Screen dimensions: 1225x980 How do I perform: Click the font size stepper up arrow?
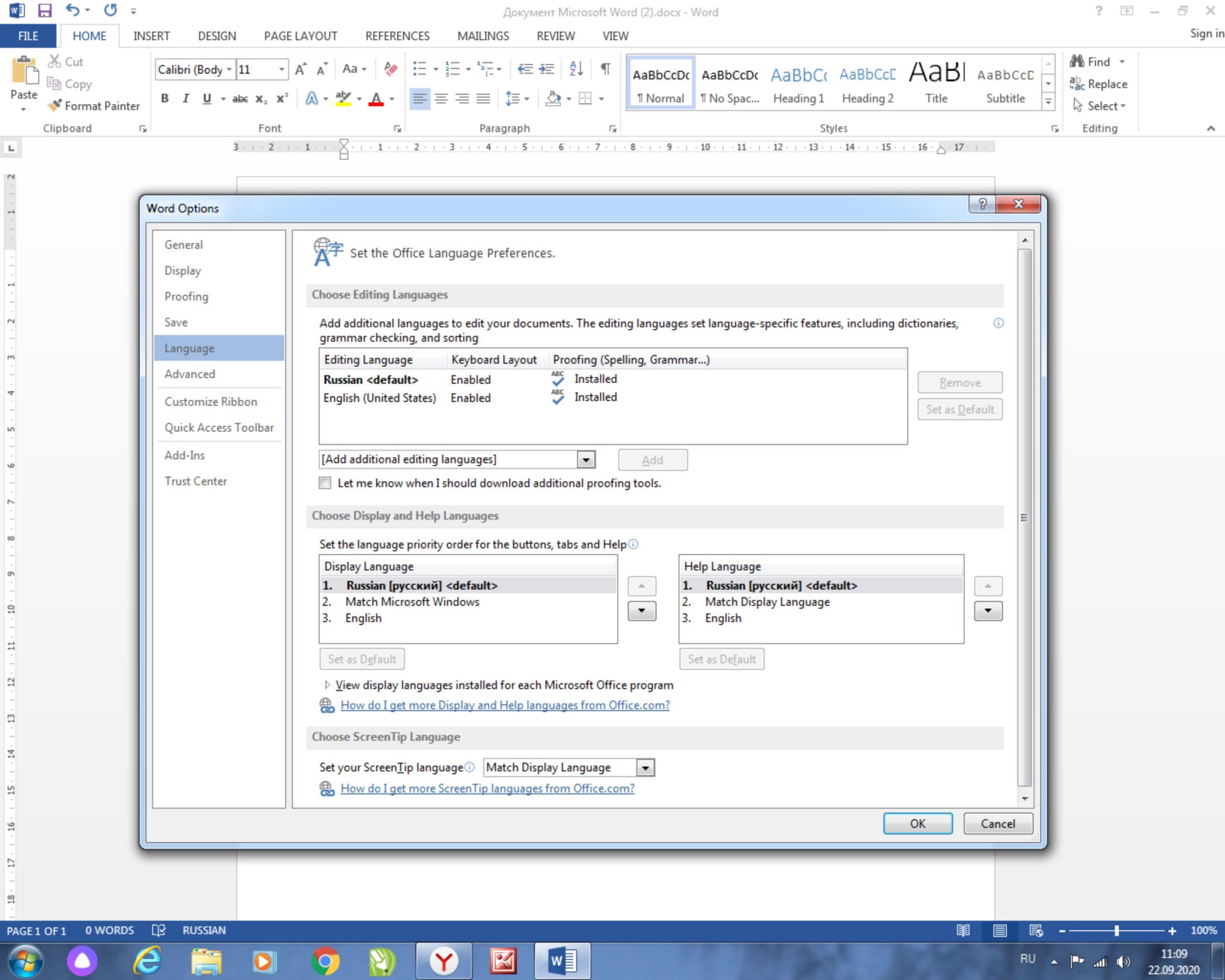pyautogui.click(x=301, y=69)
